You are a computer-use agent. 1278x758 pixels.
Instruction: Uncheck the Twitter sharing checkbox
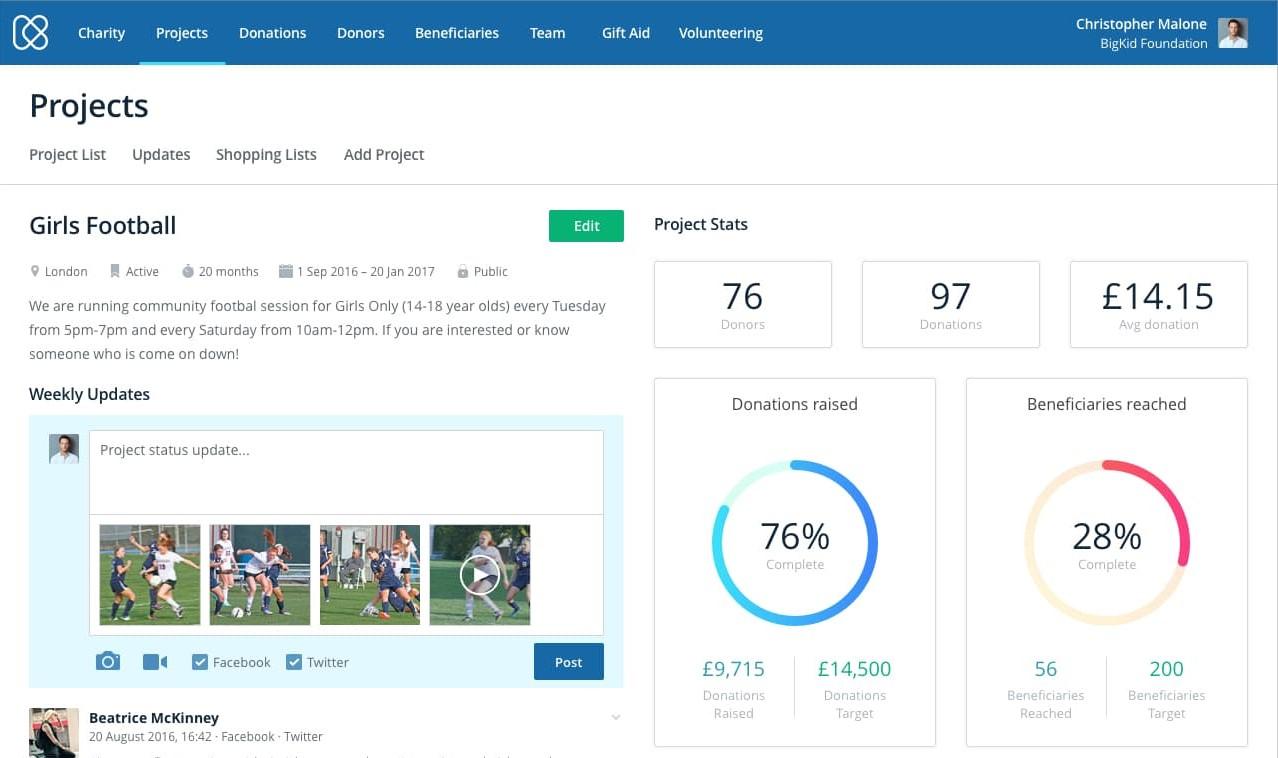point(294,662)
